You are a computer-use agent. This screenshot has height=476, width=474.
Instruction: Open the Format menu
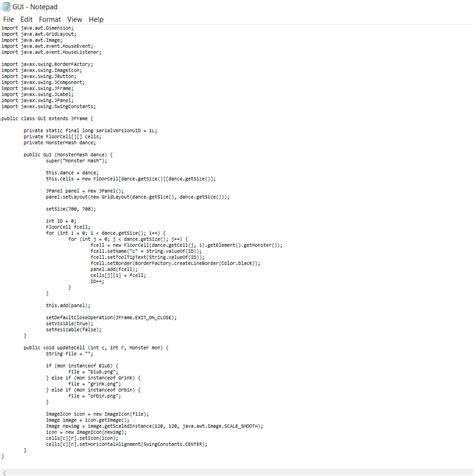coord(50,19)
